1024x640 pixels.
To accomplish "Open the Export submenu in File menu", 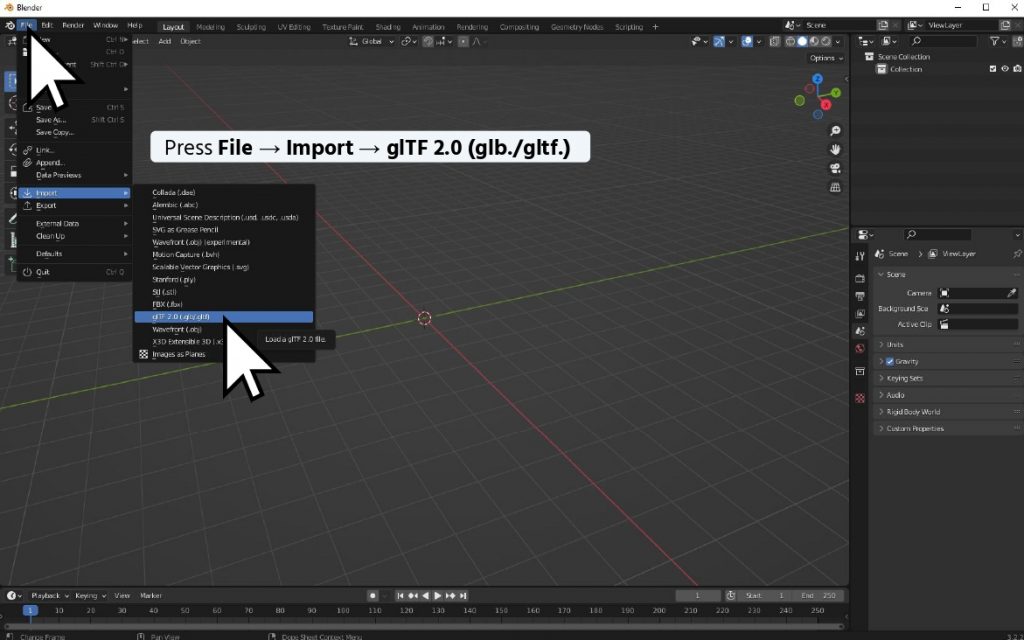I will [74, 206].
